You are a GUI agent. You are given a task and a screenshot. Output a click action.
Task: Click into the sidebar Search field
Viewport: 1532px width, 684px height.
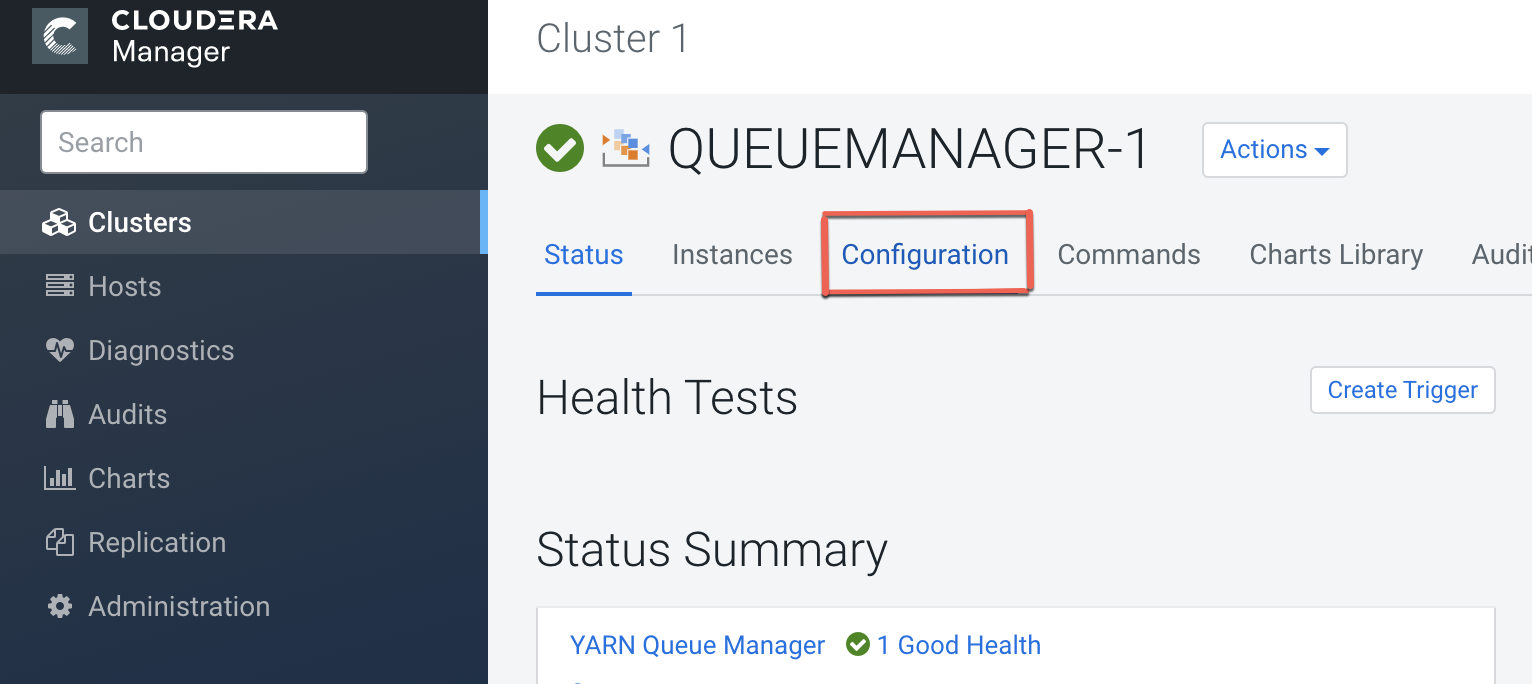click(204, 142)
